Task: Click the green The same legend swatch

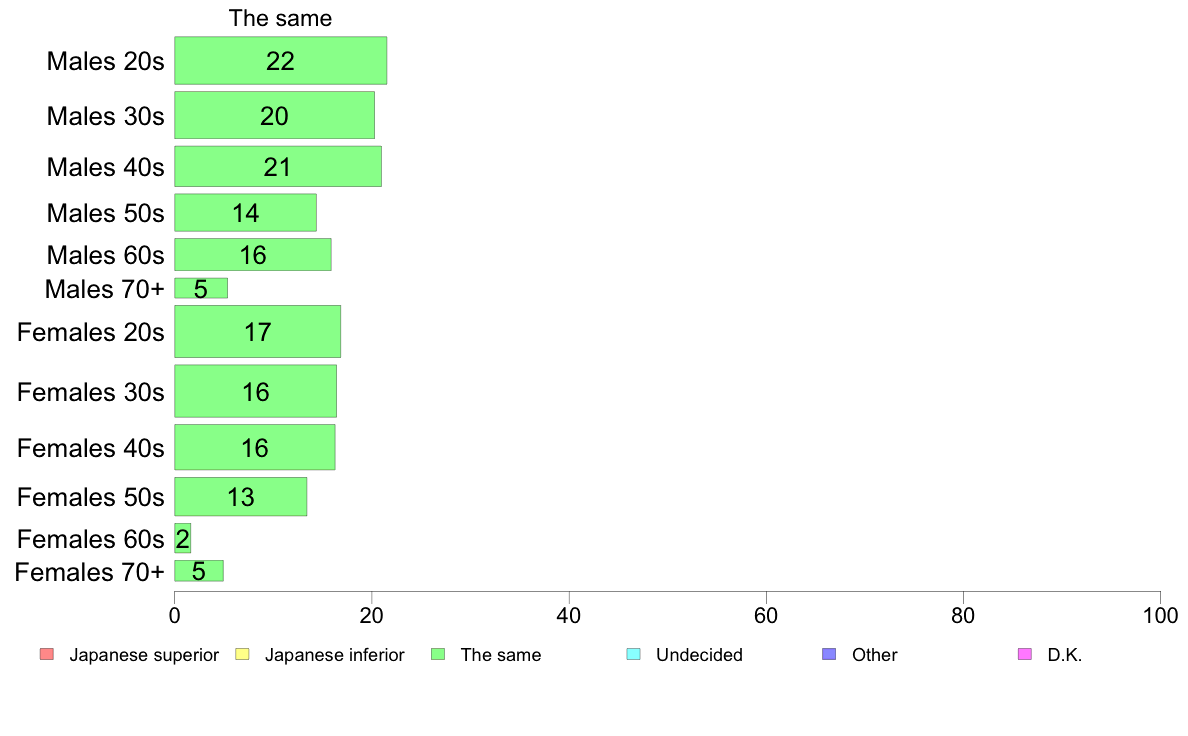Action: tap(438, 654)
